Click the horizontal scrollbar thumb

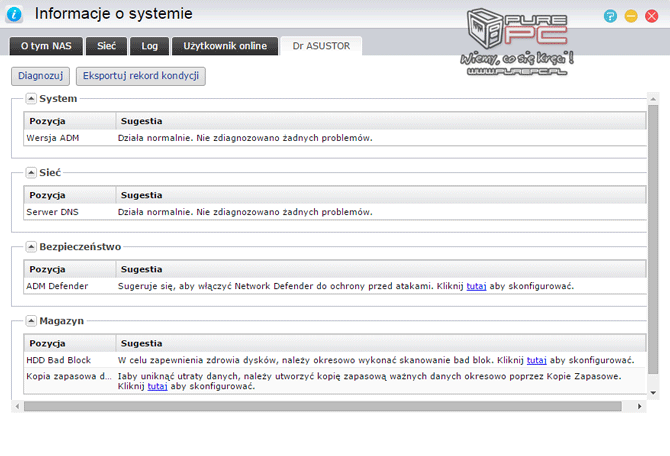(323, 406)
